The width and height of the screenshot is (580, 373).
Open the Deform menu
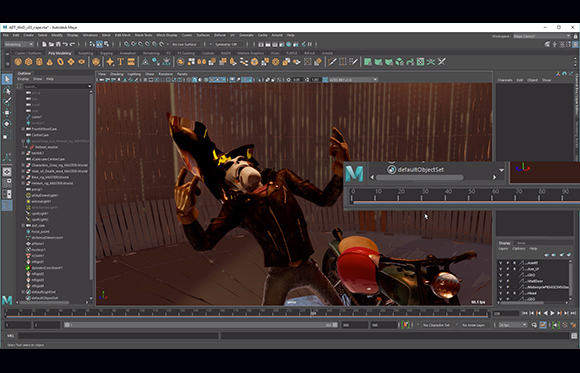220,35
